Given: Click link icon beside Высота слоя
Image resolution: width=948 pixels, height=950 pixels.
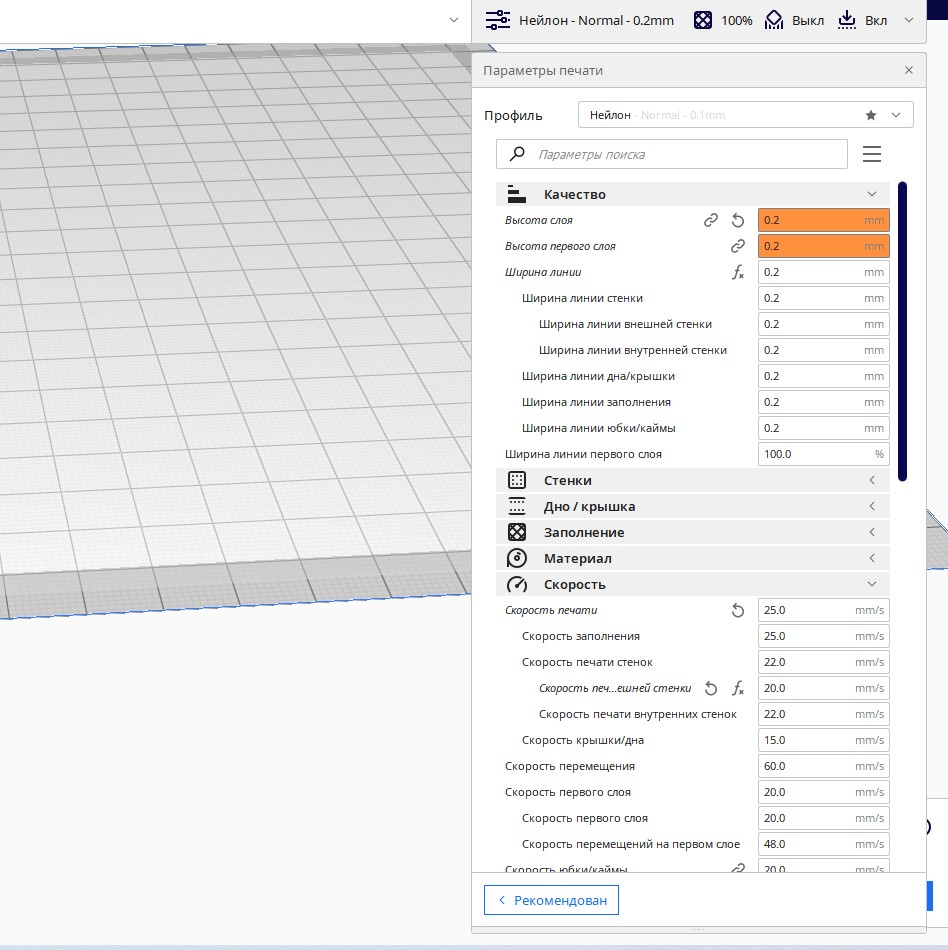Looking at the screenshot, I should tap(711, 220).
